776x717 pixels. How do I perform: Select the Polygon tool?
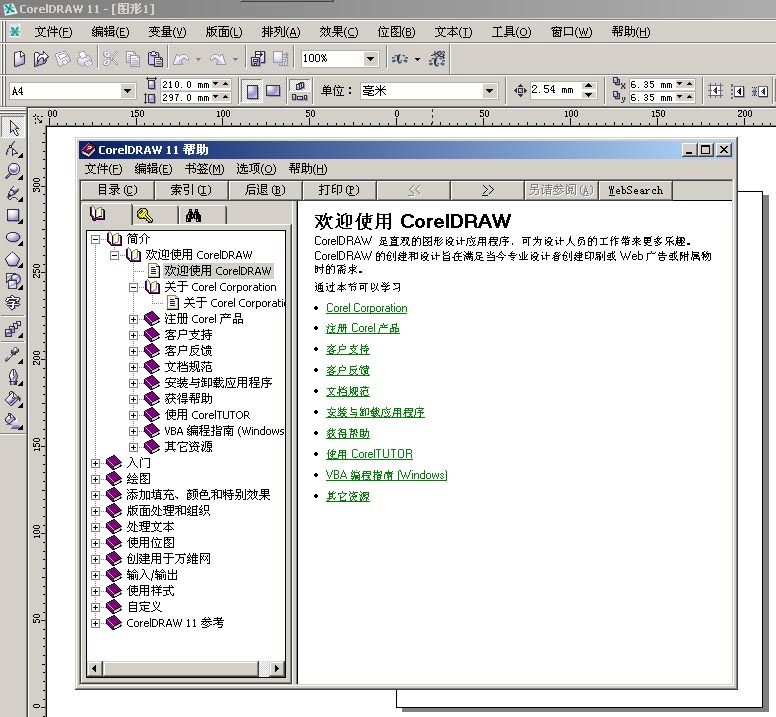point(13,259)
